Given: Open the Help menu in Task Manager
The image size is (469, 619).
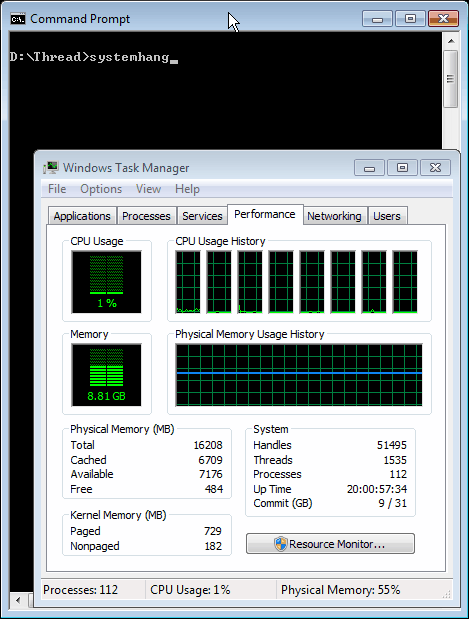Looking at the screenshot, I should point(187,189).
